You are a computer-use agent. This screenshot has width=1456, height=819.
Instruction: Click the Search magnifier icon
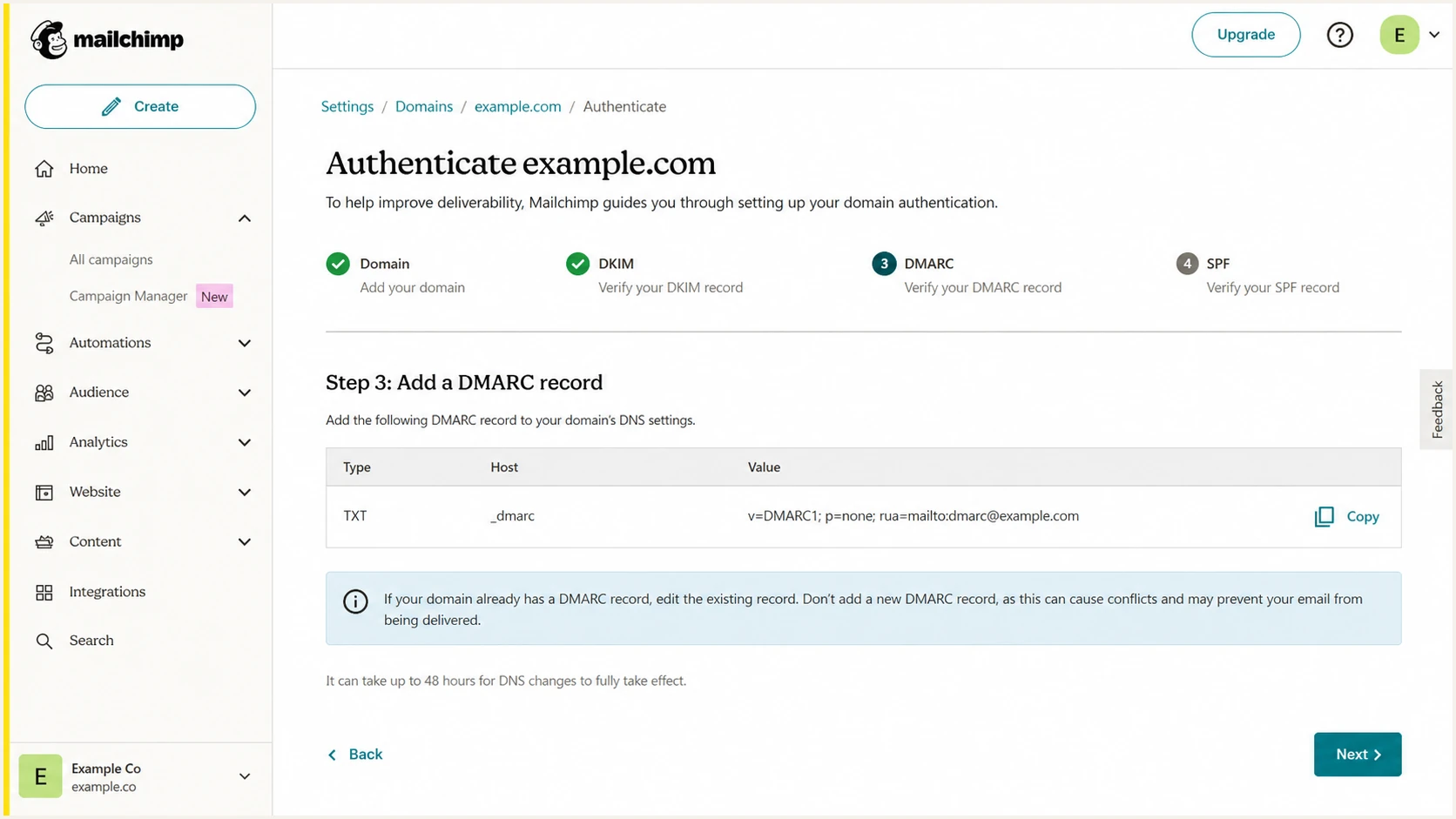tap(44, 641)
